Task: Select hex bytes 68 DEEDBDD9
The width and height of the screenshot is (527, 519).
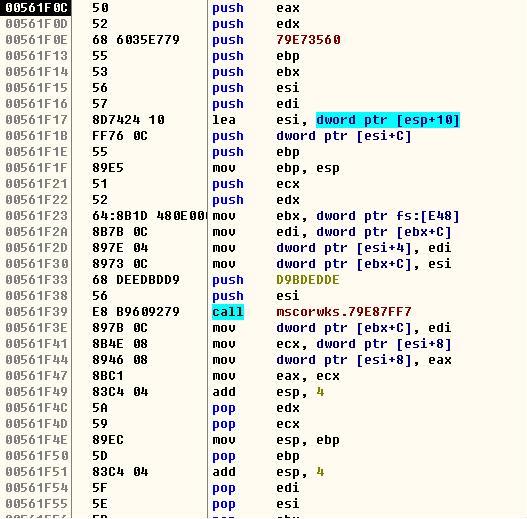Action: click(x=136, y=280)
